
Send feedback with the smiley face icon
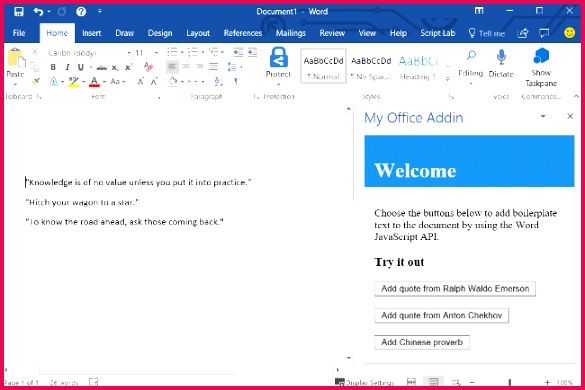pyautogui.click(x=569, y=33)
